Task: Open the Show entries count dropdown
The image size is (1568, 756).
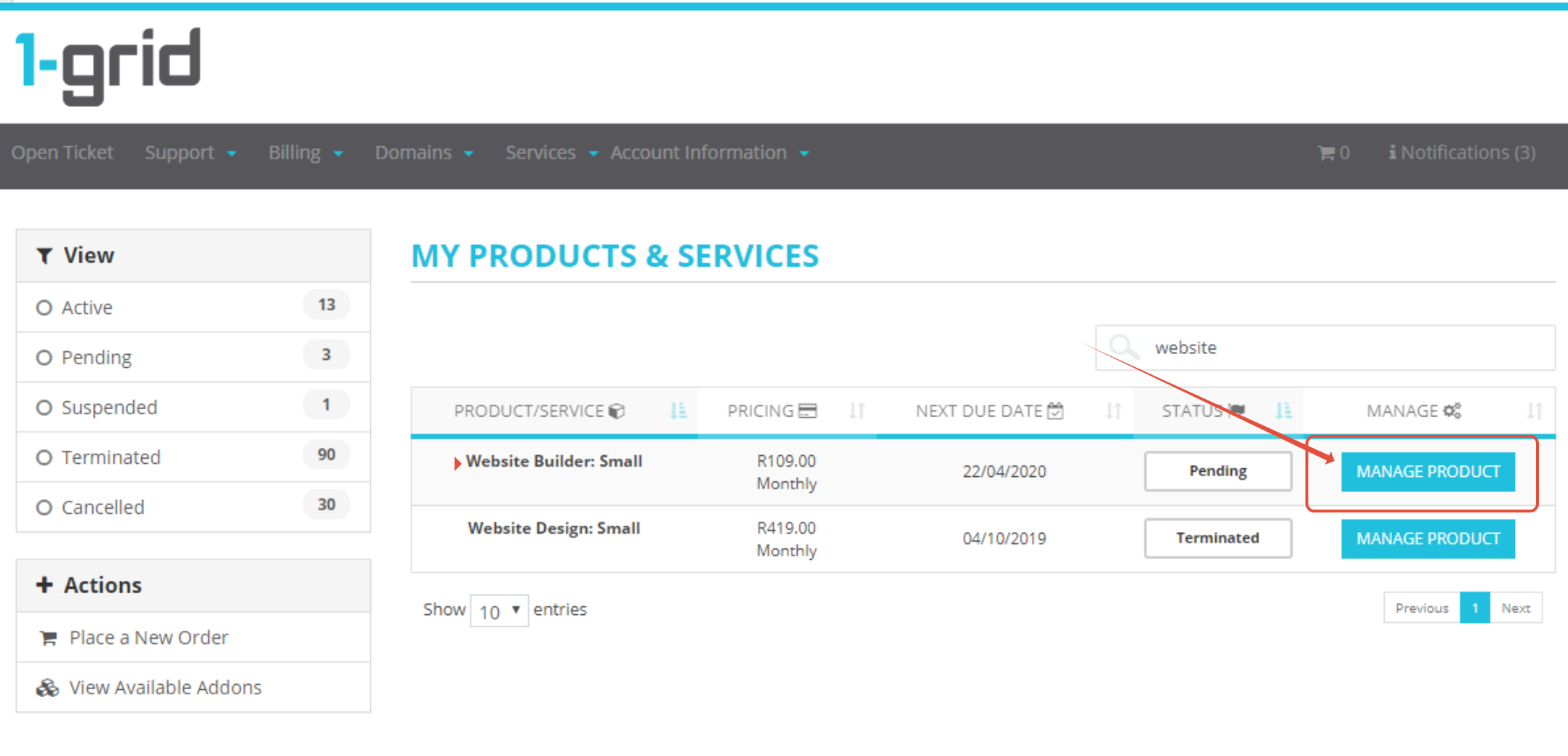Action: 499,611
